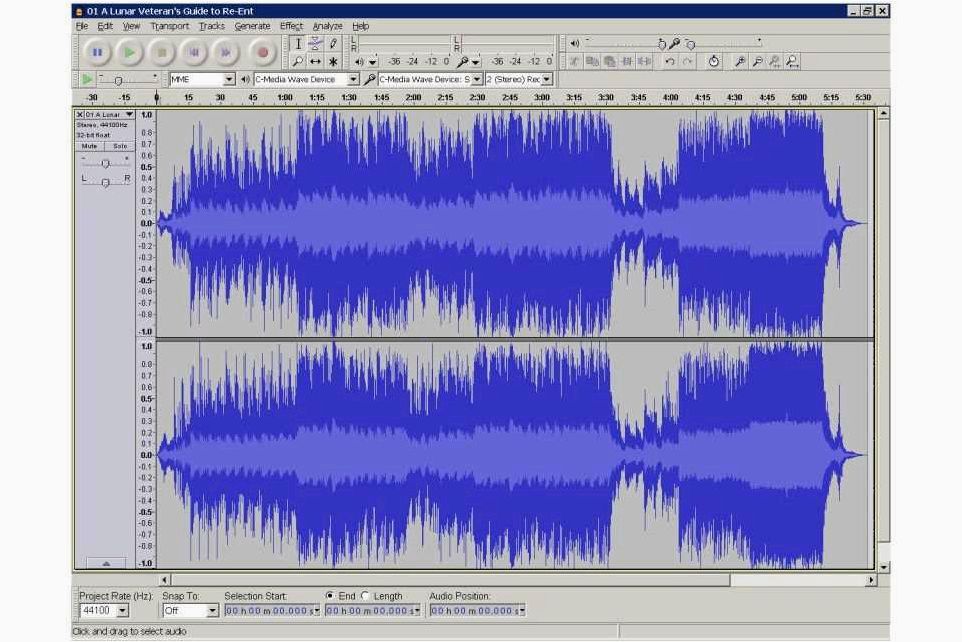Click the green Play button
This screenshot has height=642, width=962.
tap(129, 53)
